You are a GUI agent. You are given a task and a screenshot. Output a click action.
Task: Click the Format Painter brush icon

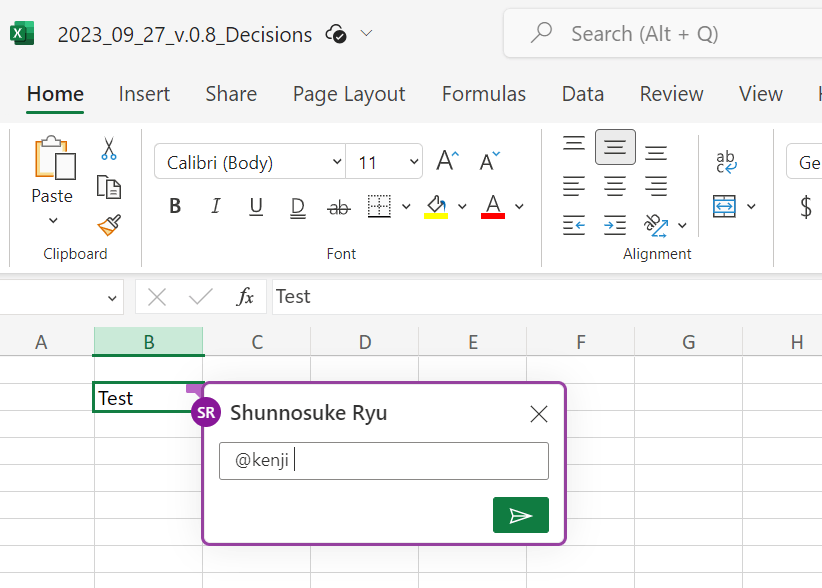pos(109,224)
